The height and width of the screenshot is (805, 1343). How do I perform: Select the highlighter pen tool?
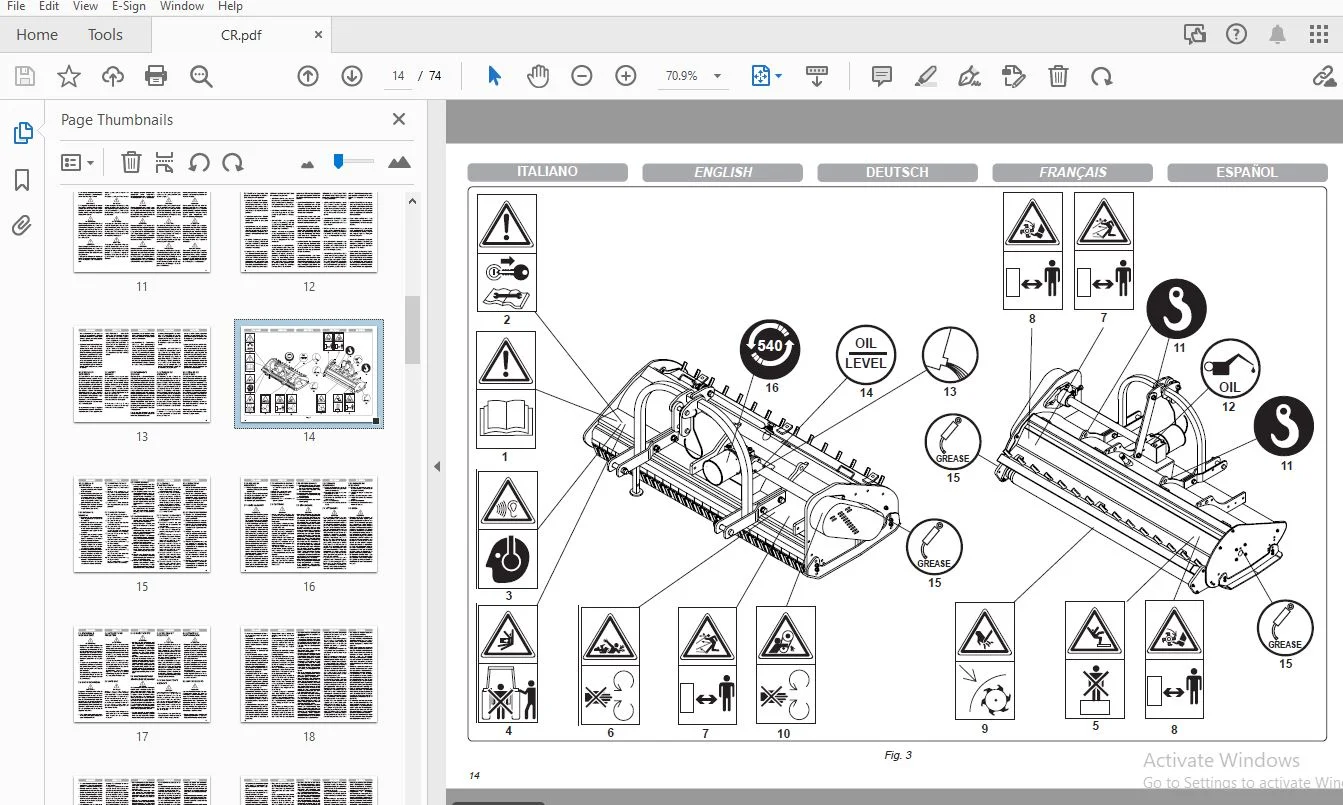coord(925,76)
